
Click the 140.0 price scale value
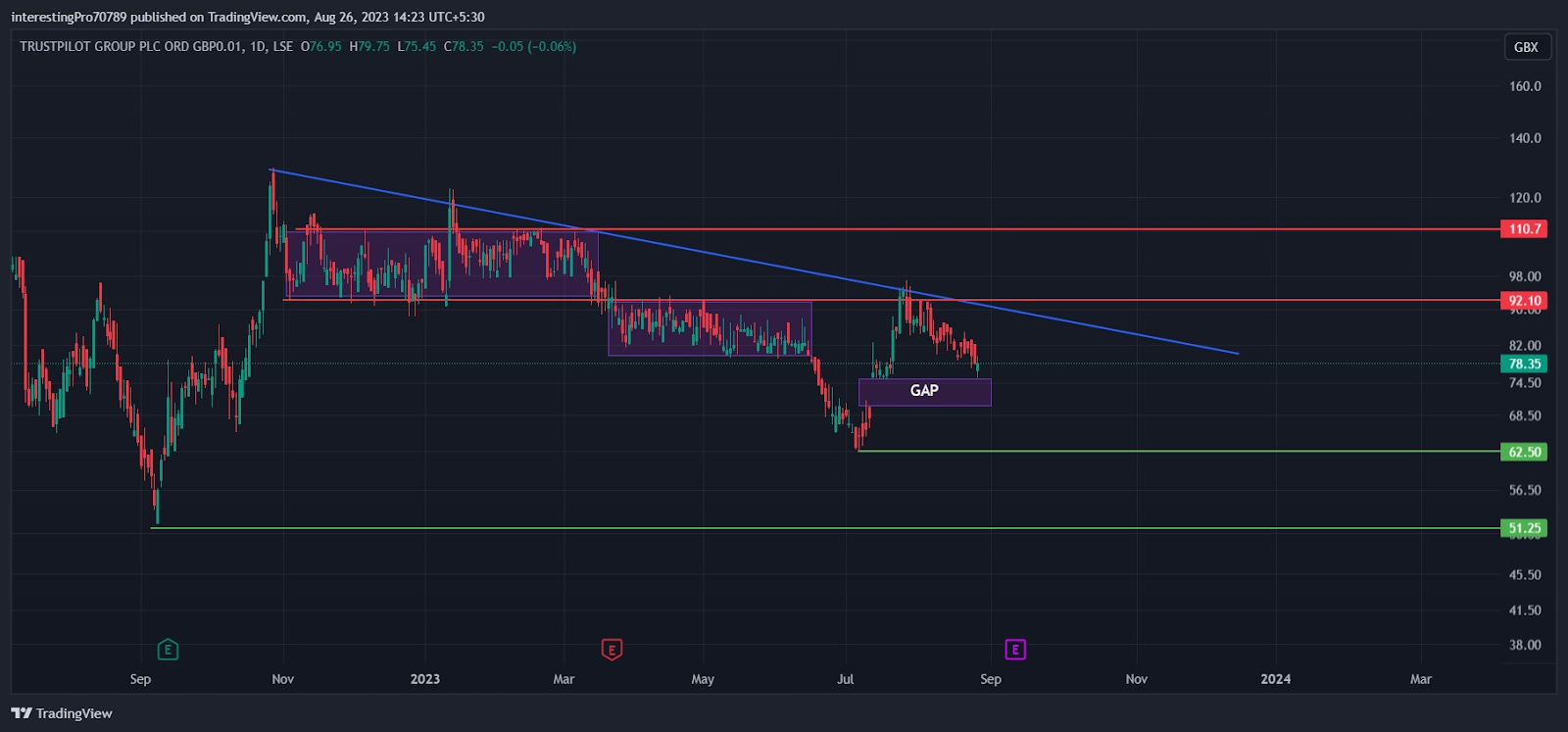point(1525,138)
